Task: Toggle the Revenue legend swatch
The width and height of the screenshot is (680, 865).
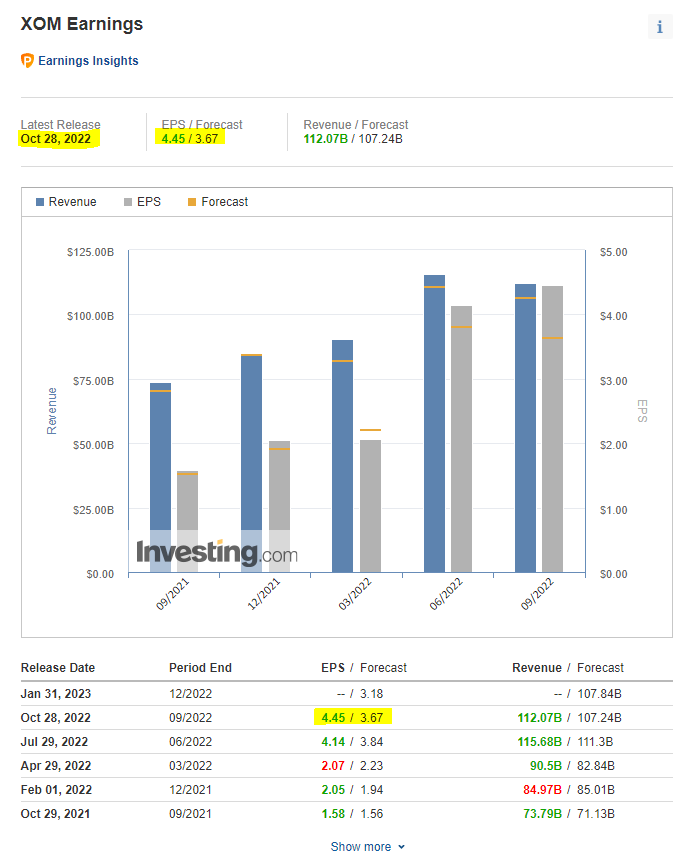Action: 40,202
